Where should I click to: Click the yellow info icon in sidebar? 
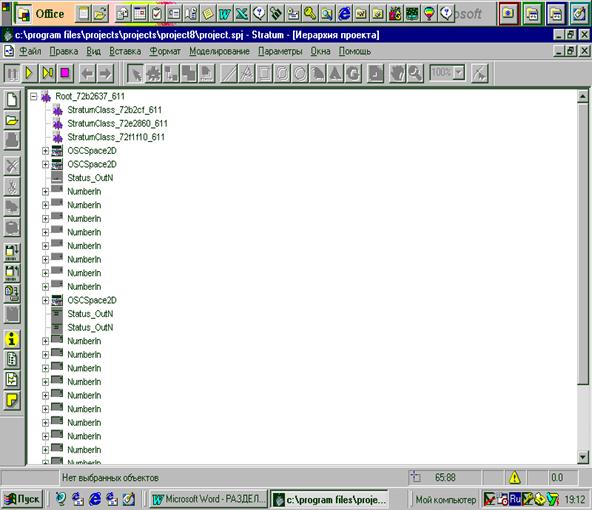point(12,339)
